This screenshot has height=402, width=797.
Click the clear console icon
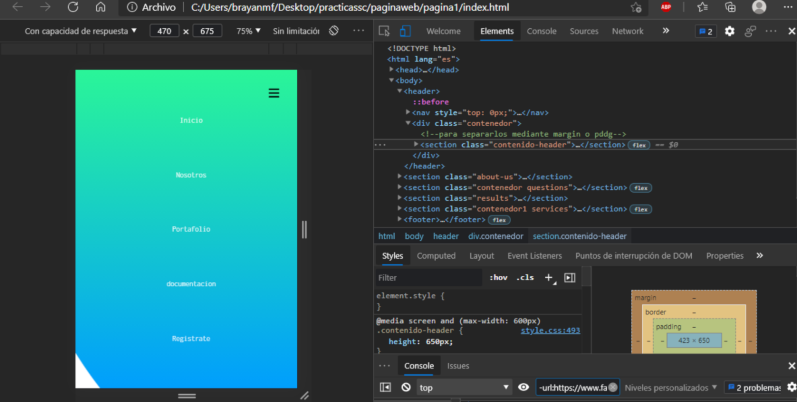click(406, 387)
